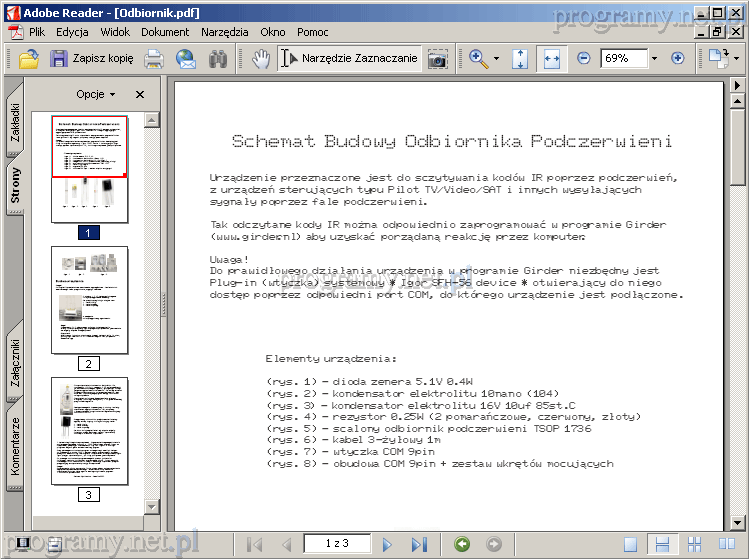Click the zoom out minus button

[584, 59]
